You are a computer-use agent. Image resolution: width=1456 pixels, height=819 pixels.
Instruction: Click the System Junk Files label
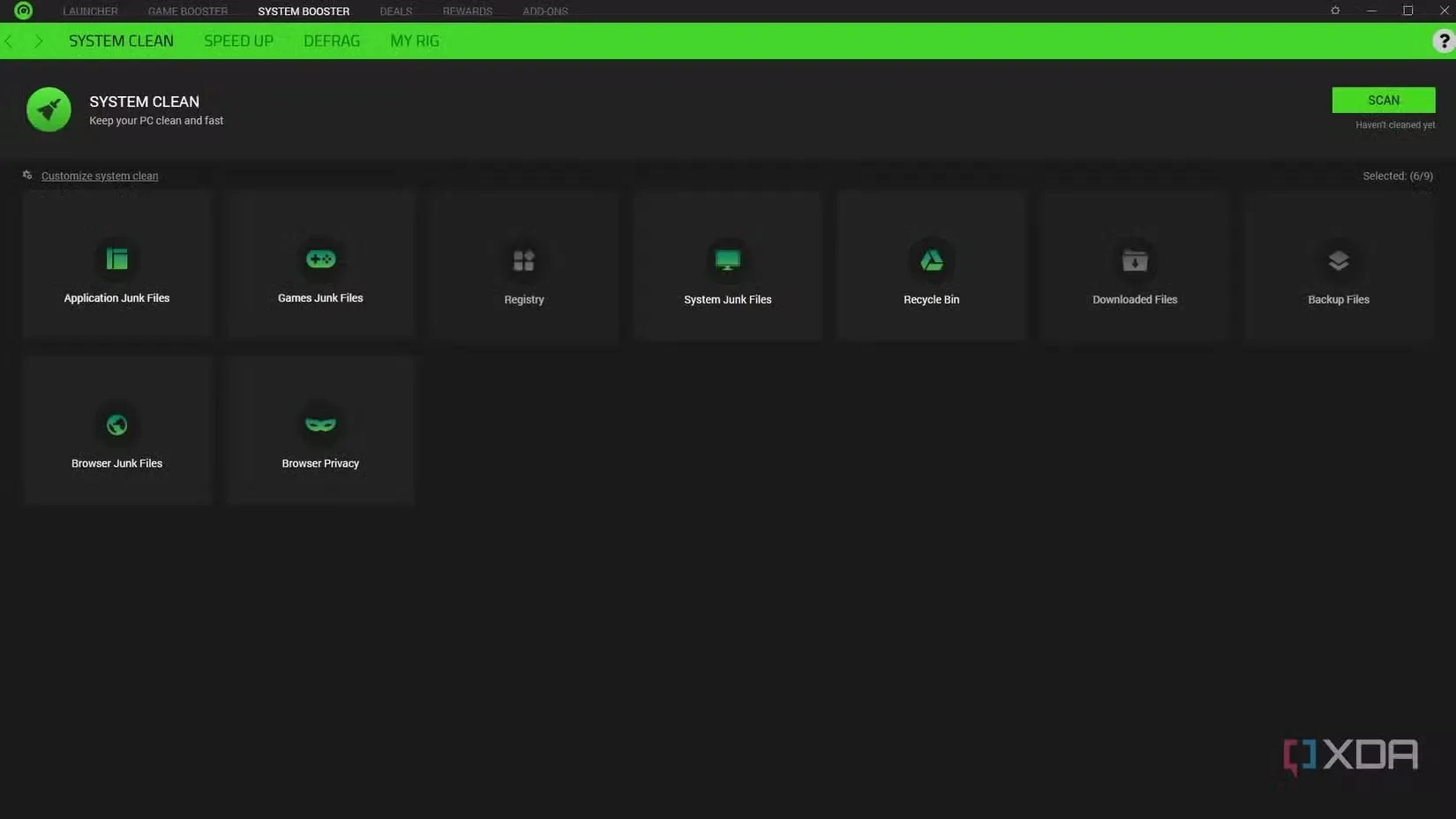[727, 300]
